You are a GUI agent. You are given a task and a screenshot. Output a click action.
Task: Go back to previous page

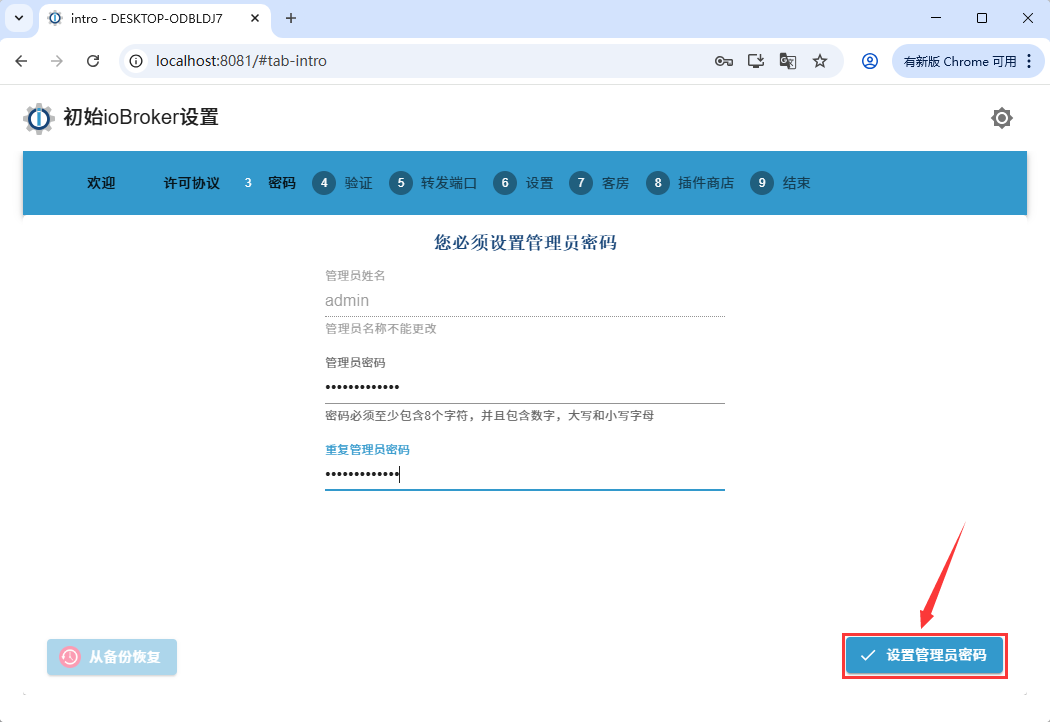pyautogui.click(x=21, y=61)
